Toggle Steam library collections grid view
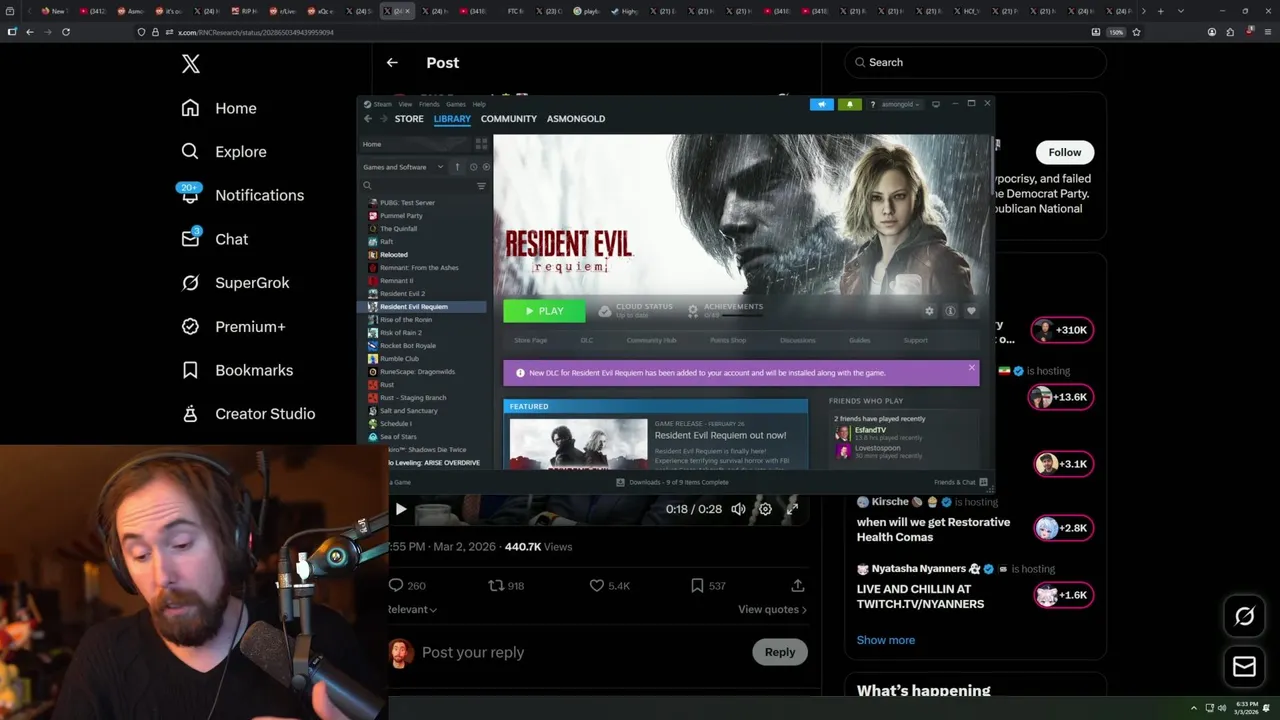Viewport: 1280px width, 720px height. tap(481, 144)
